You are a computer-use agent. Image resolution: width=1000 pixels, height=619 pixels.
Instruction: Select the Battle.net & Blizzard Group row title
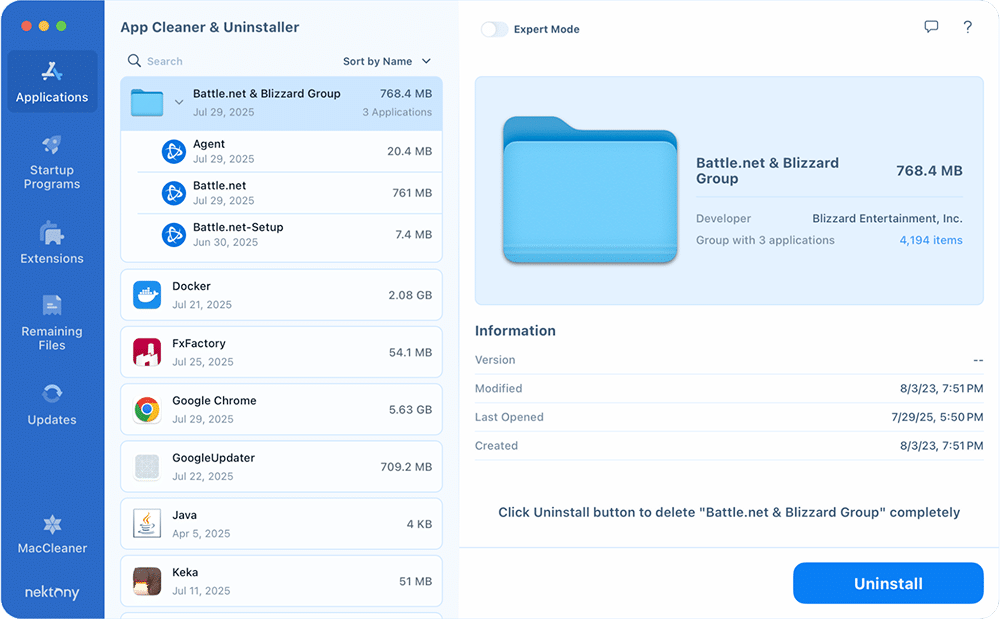[x=267, y=94]
